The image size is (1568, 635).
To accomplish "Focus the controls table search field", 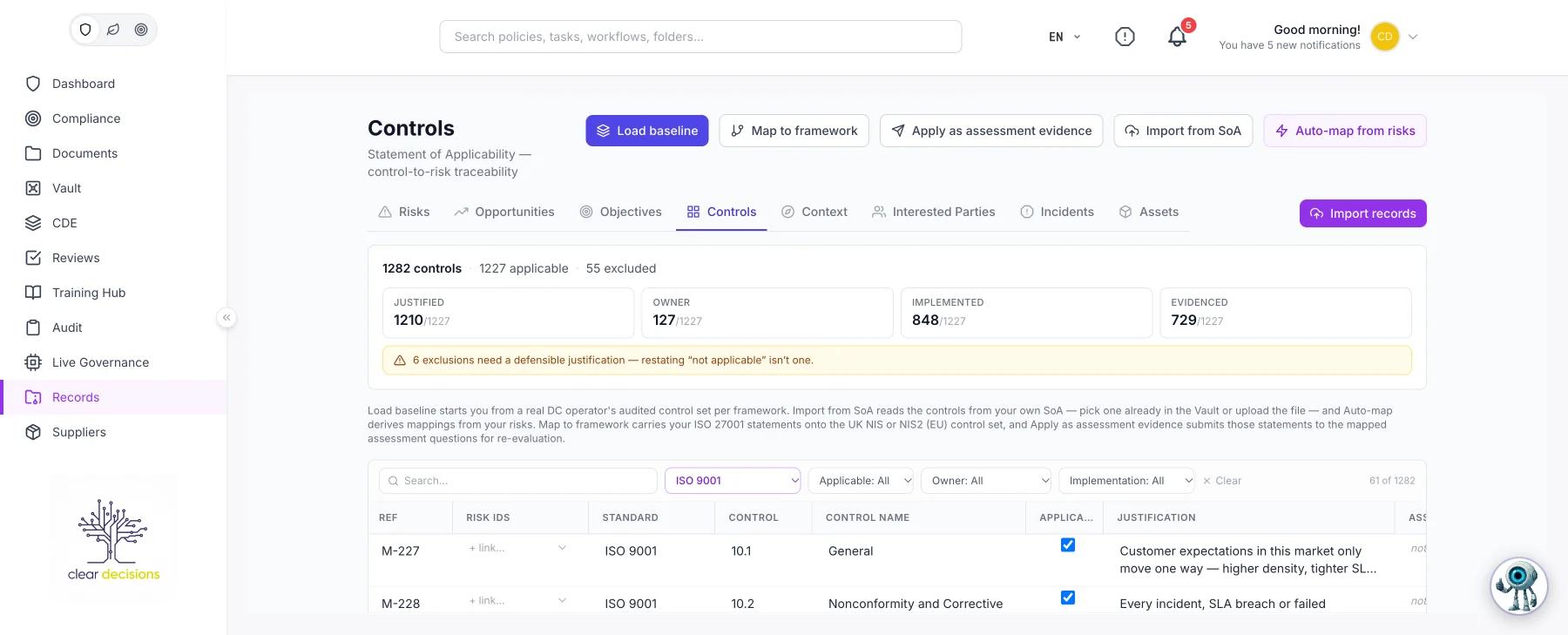I will [x=518, y=481].
